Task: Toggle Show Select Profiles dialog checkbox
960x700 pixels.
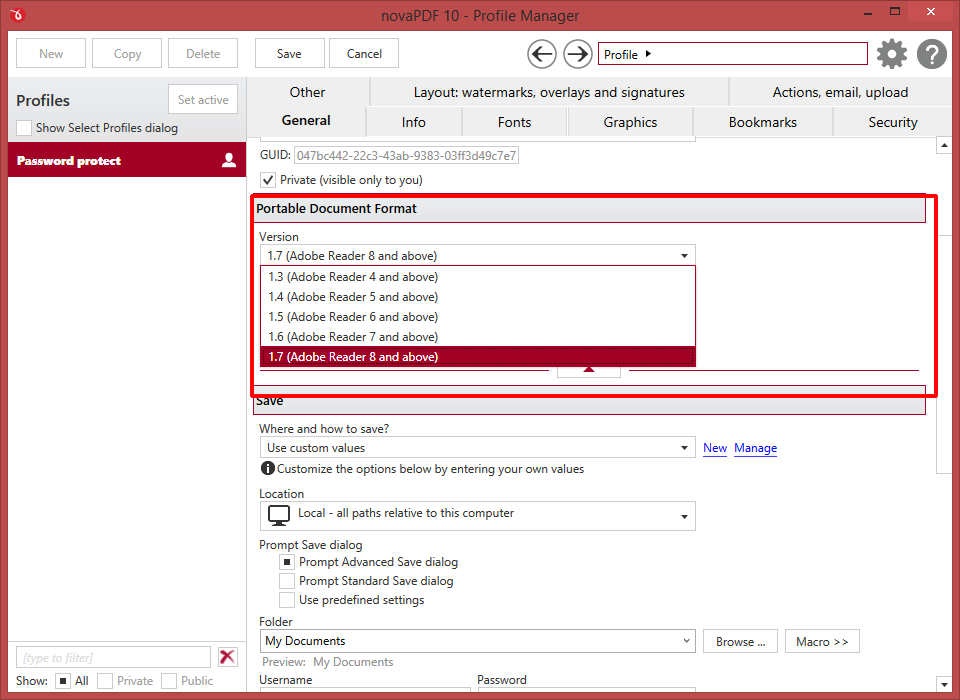Action: click(24, 127)
